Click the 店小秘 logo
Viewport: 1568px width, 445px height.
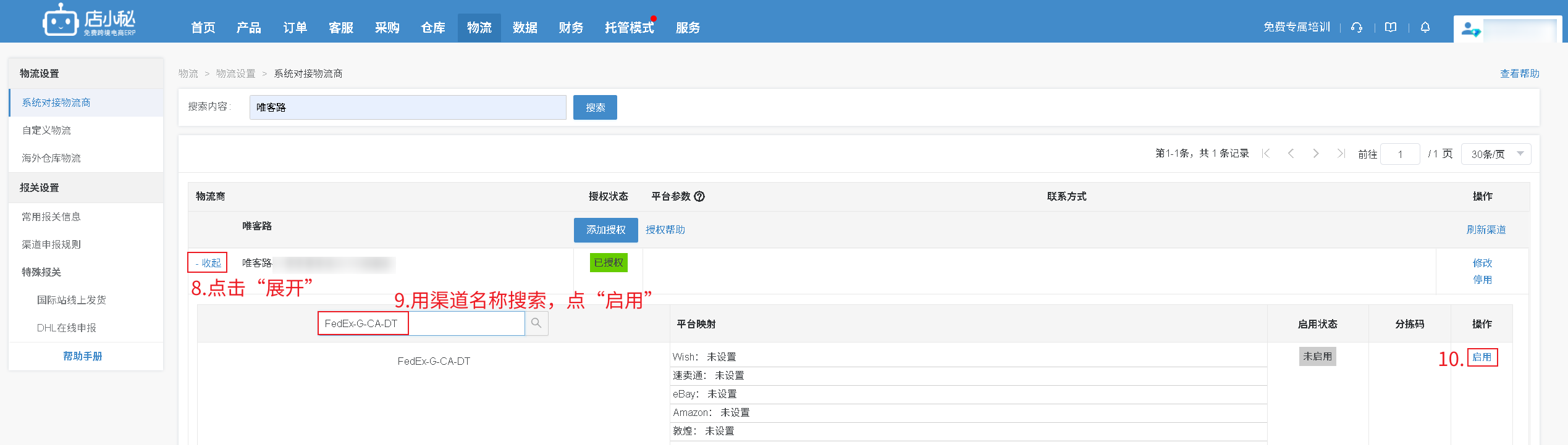click(x=89, y=21)
